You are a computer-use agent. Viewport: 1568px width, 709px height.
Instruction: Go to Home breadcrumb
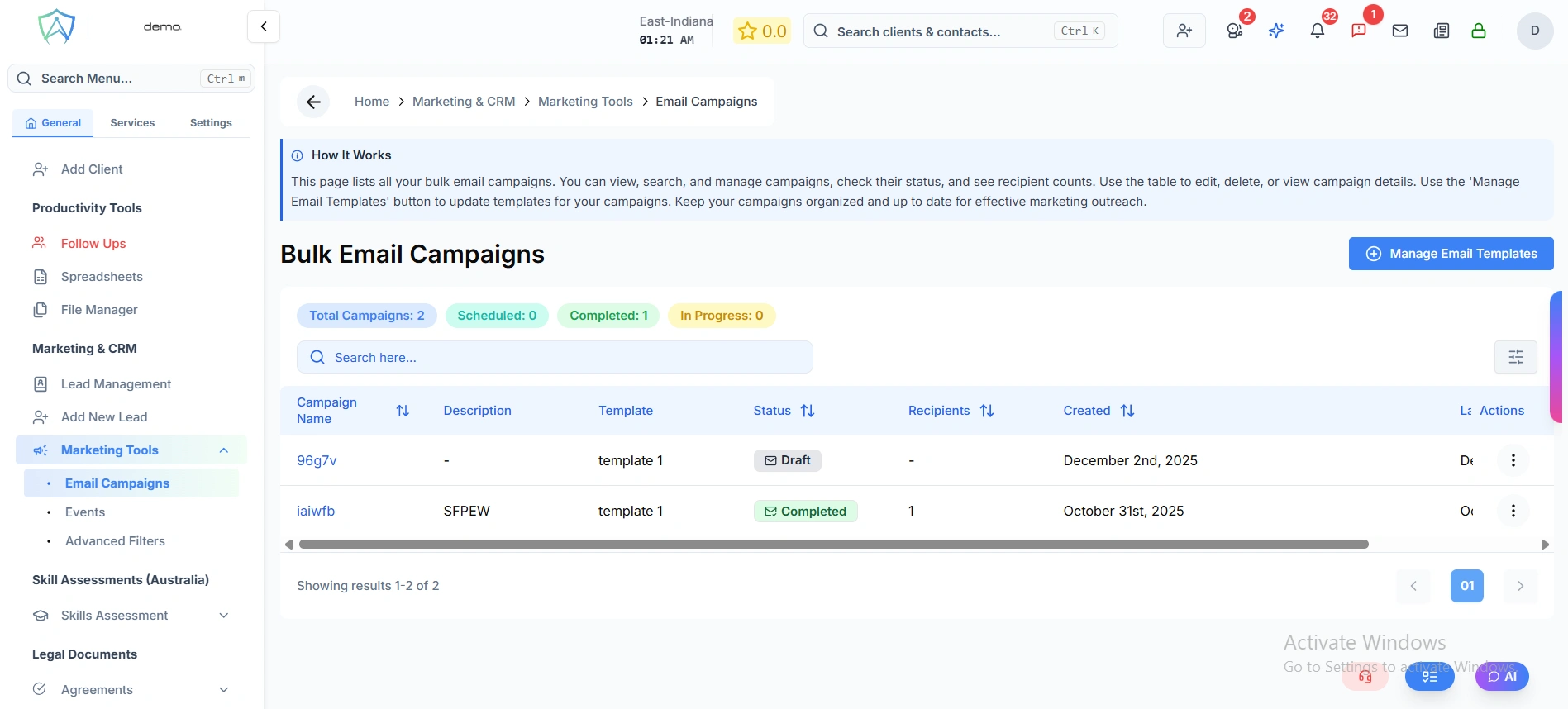(372, 102)
